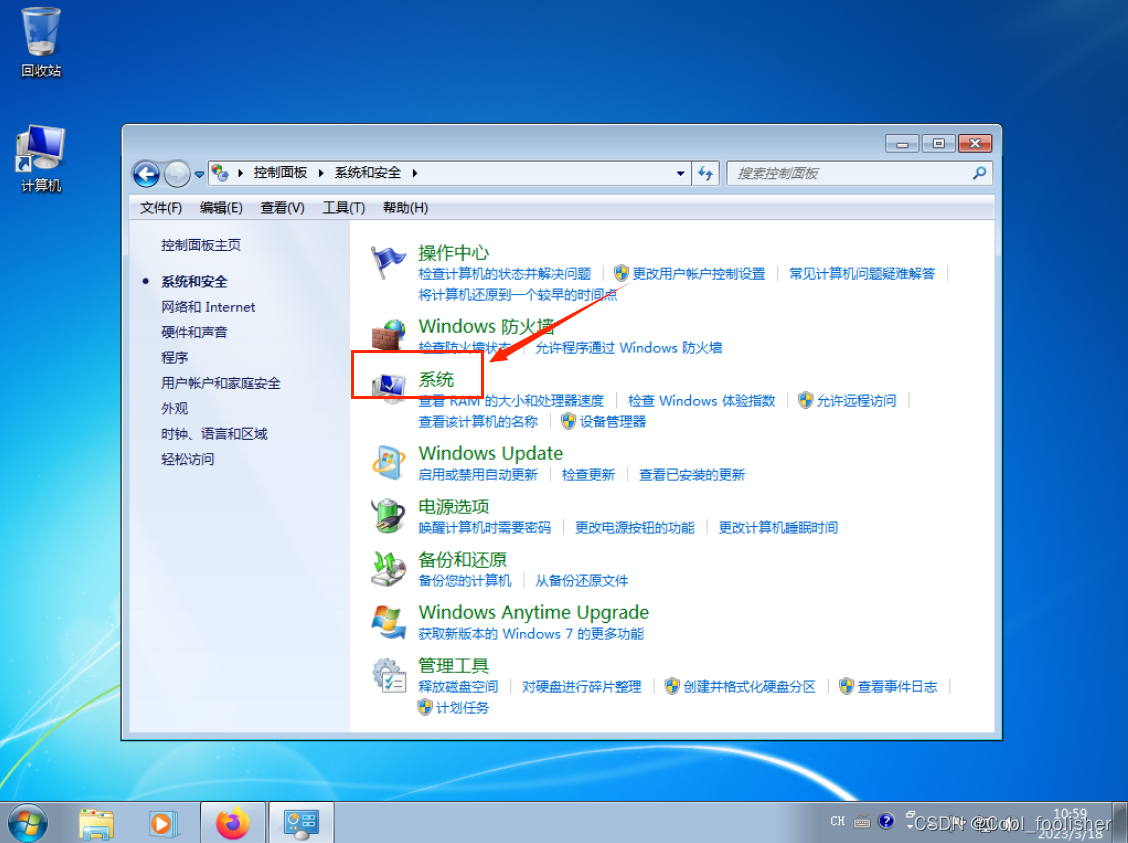This screenshot has height=843, width=1128.
Task: Select 硬件和声音 category
Action: 194,332
